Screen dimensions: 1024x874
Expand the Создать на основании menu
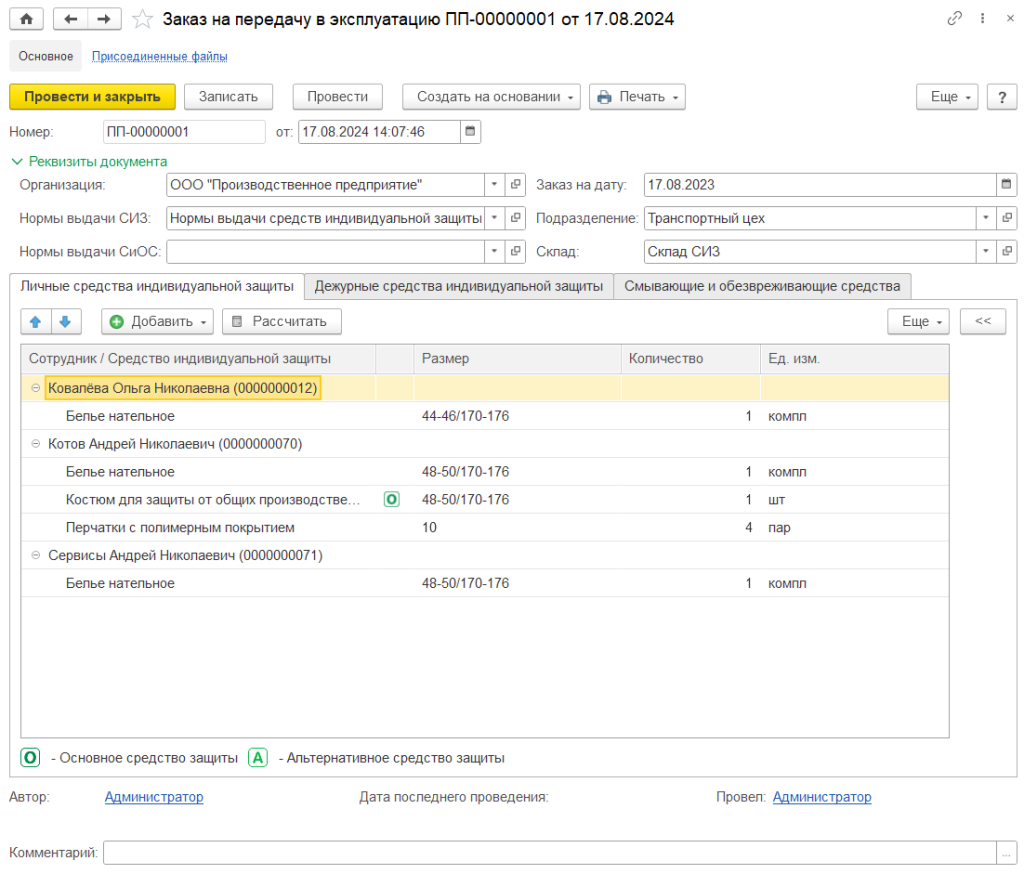tap(491, 96)
